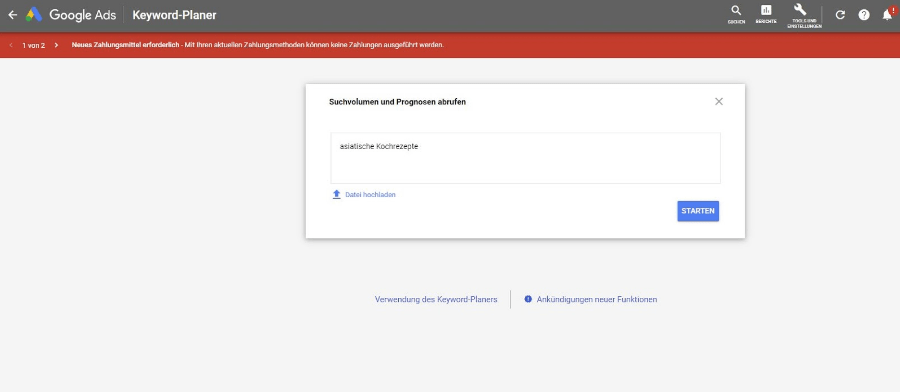
Task: Click the Keyword-Planer title
Action: tap(174, 15)
